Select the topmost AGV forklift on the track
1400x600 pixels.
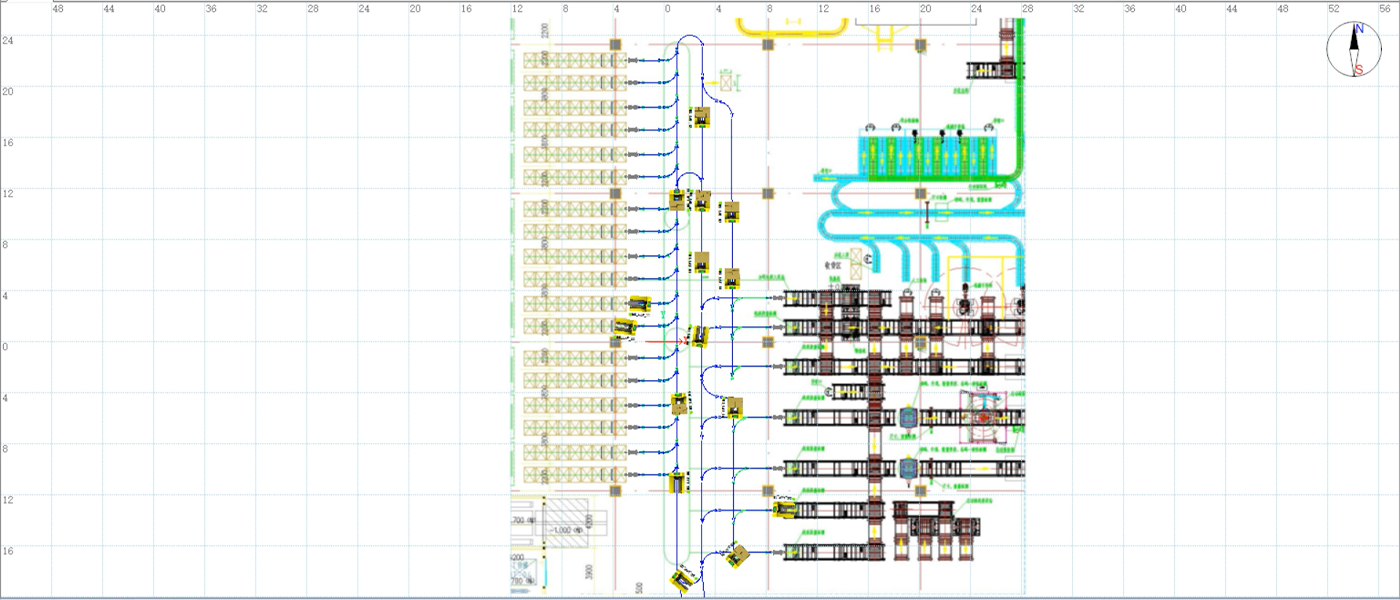[702, 117]
